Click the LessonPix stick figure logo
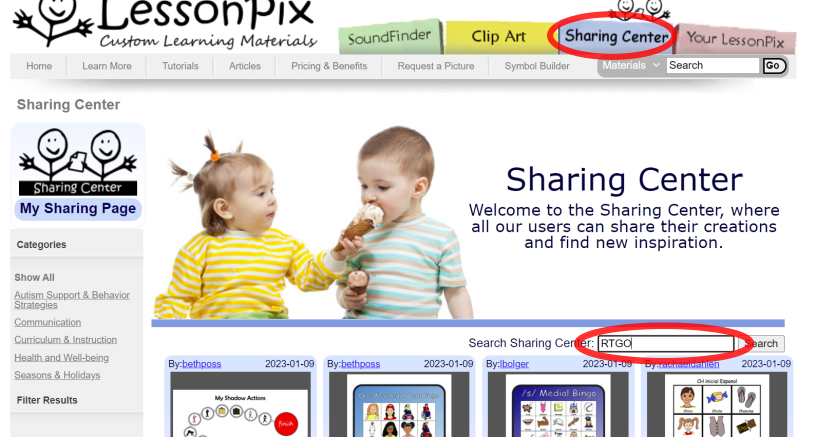Screen dimensions: 815x437 [52, 21]
